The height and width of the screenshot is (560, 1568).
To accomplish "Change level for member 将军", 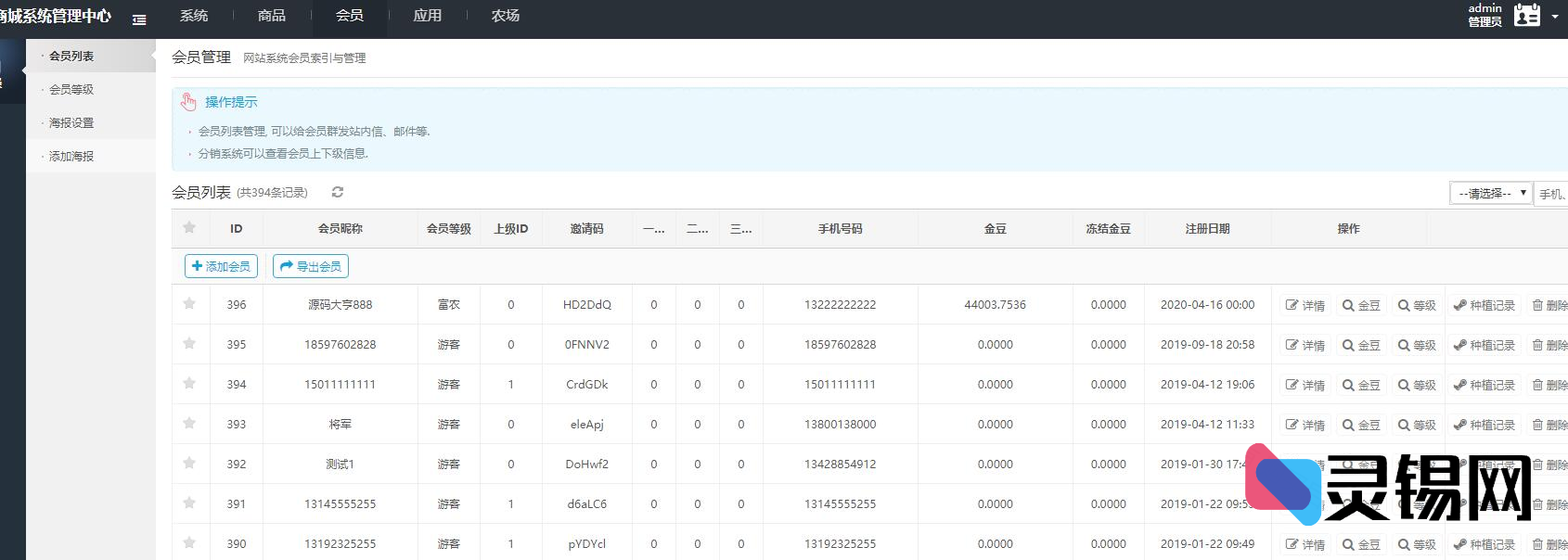I will (1417, 425).
